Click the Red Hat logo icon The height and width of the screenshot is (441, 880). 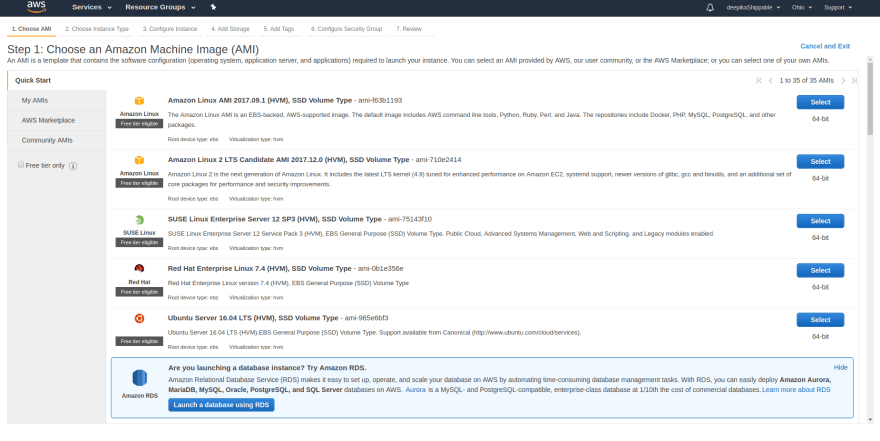pos(139,269)
